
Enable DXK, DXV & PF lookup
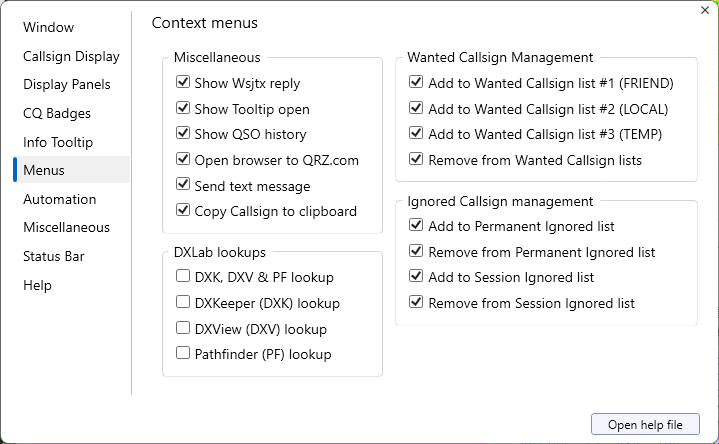click(x=183, y=276)
